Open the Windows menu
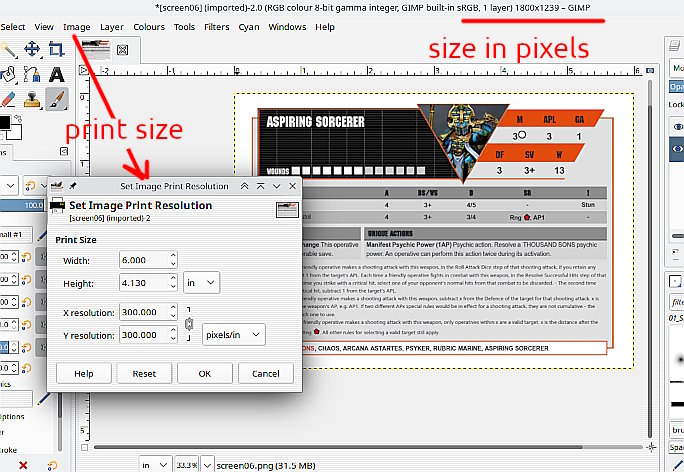Image resolution: width=684 pixels, height=472 pixels. (287, 27)
